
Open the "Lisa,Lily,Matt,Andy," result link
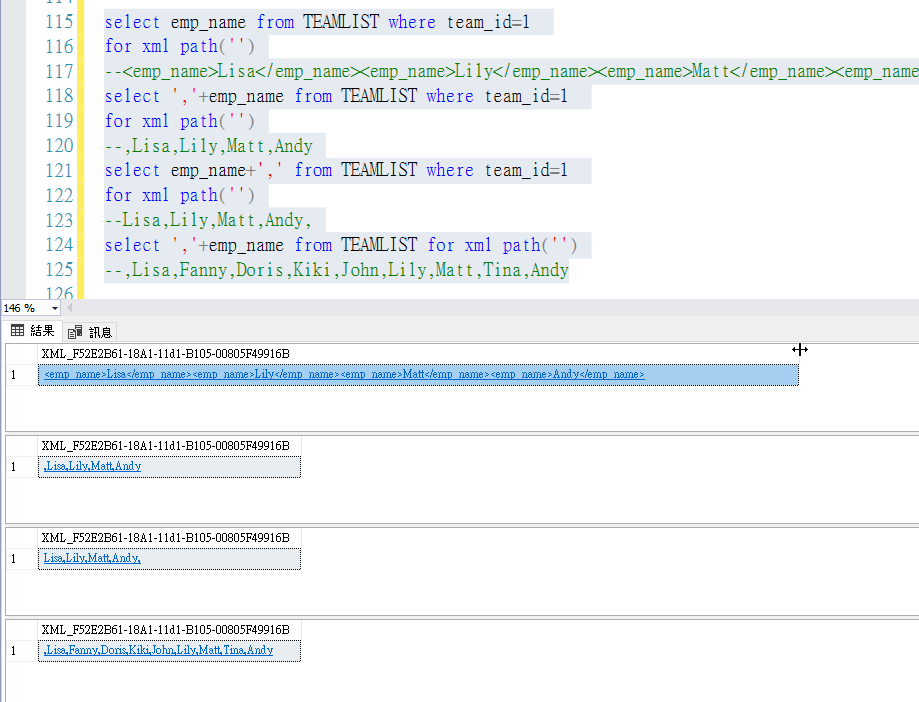90,559
